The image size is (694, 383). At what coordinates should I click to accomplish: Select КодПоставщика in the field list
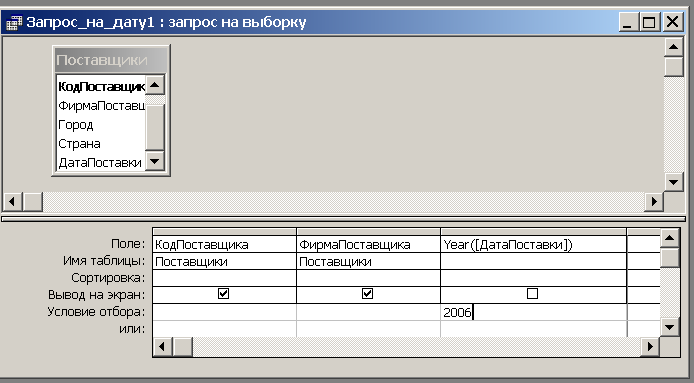[x=101, y=86]
